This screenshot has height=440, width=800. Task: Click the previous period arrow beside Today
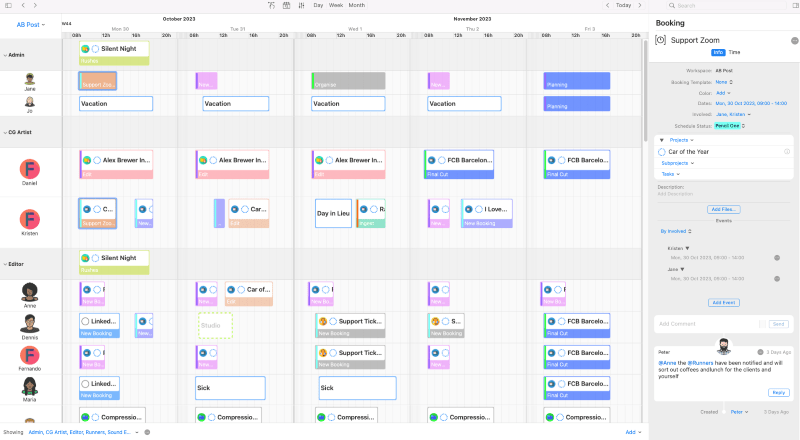tap(609, 5)
